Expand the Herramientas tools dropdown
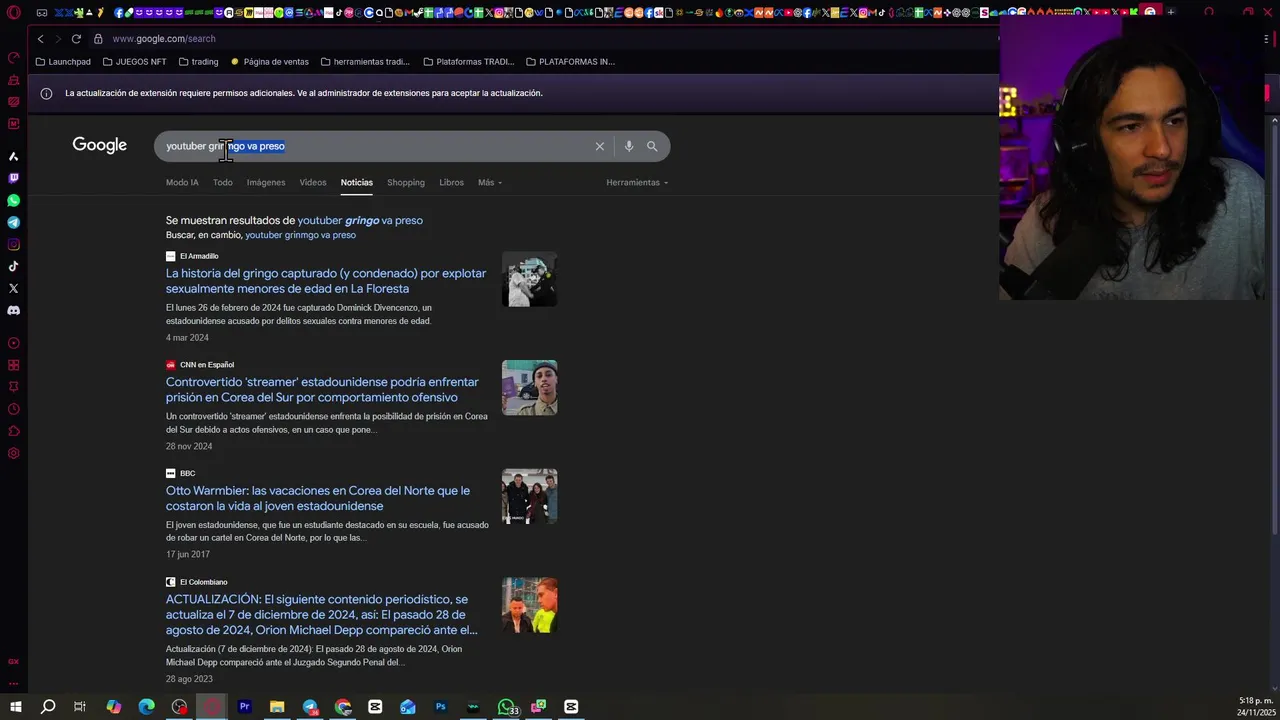Image resolution: width=1280 pixels, height=720 pixels. coord(637,182)
